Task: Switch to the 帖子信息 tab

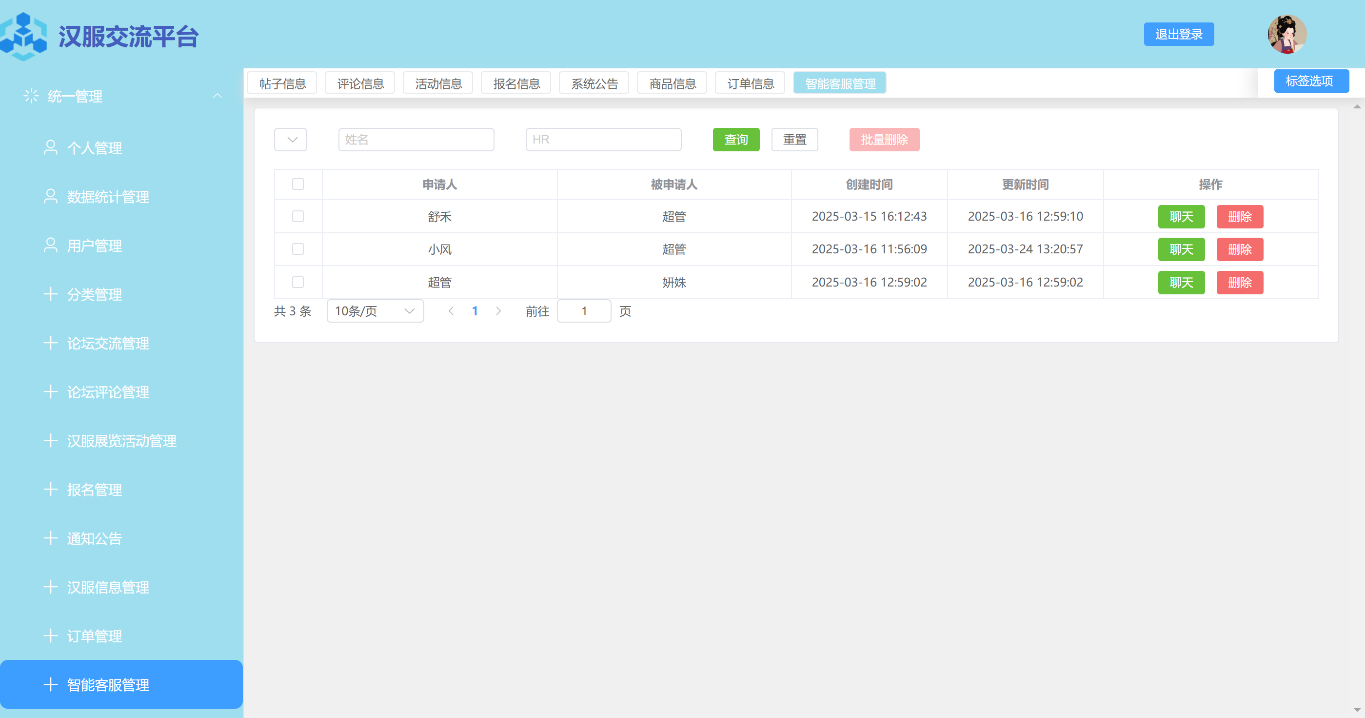Action: [282, 83]
